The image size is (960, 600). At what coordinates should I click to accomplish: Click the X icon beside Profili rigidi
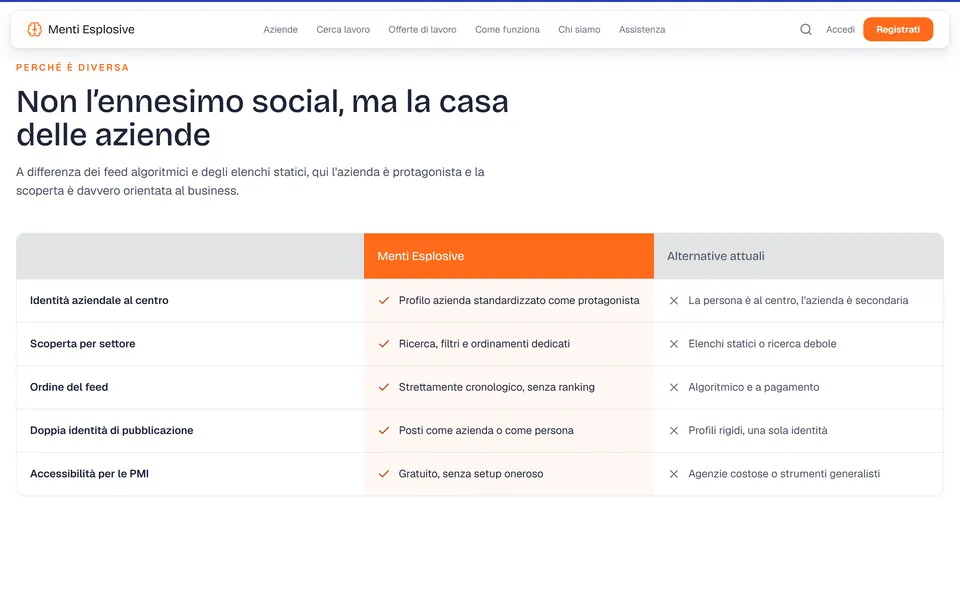point(673,430)
